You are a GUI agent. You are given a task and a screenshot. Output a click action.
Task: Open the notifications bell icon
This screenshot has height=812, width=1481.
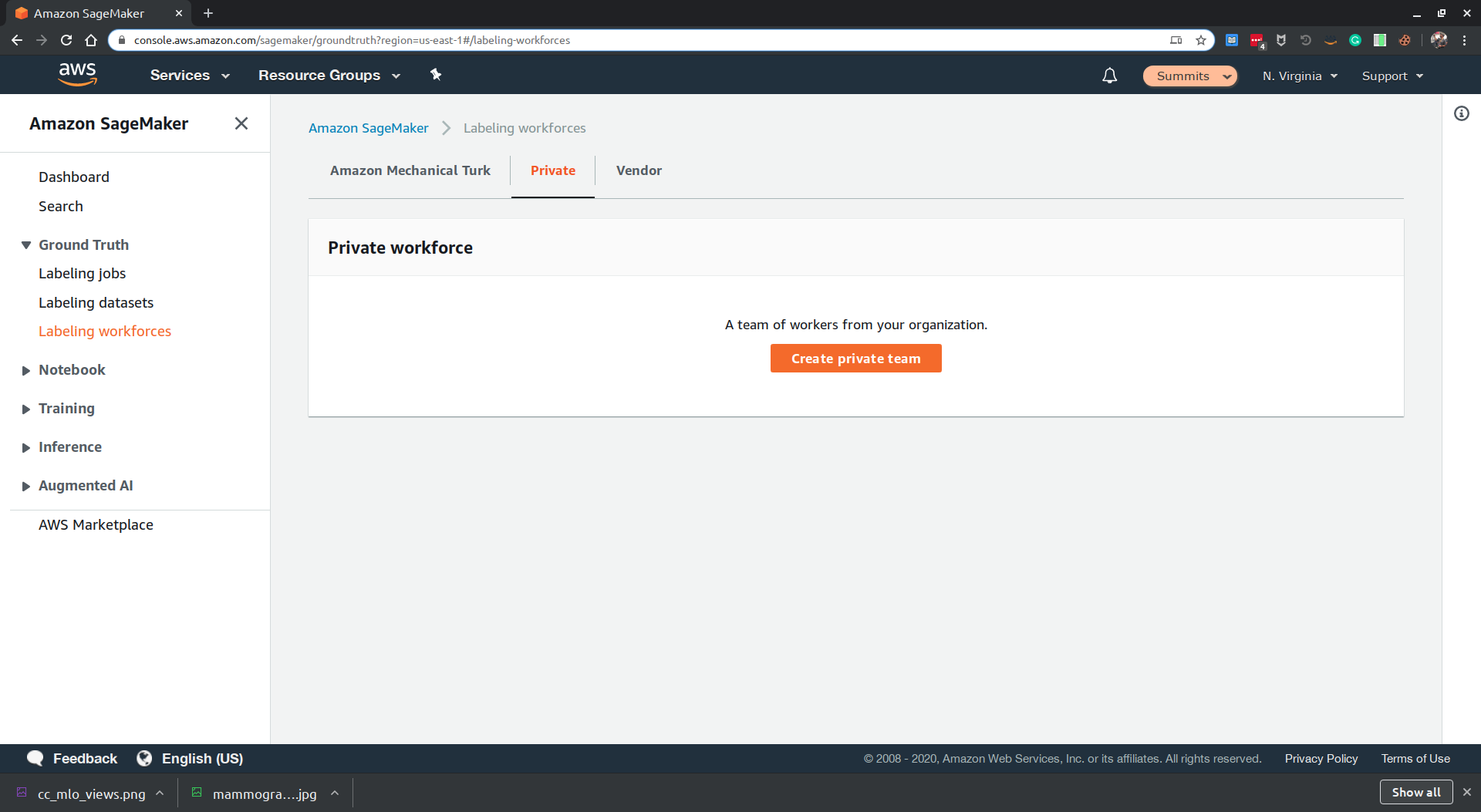coord(1109,76)
